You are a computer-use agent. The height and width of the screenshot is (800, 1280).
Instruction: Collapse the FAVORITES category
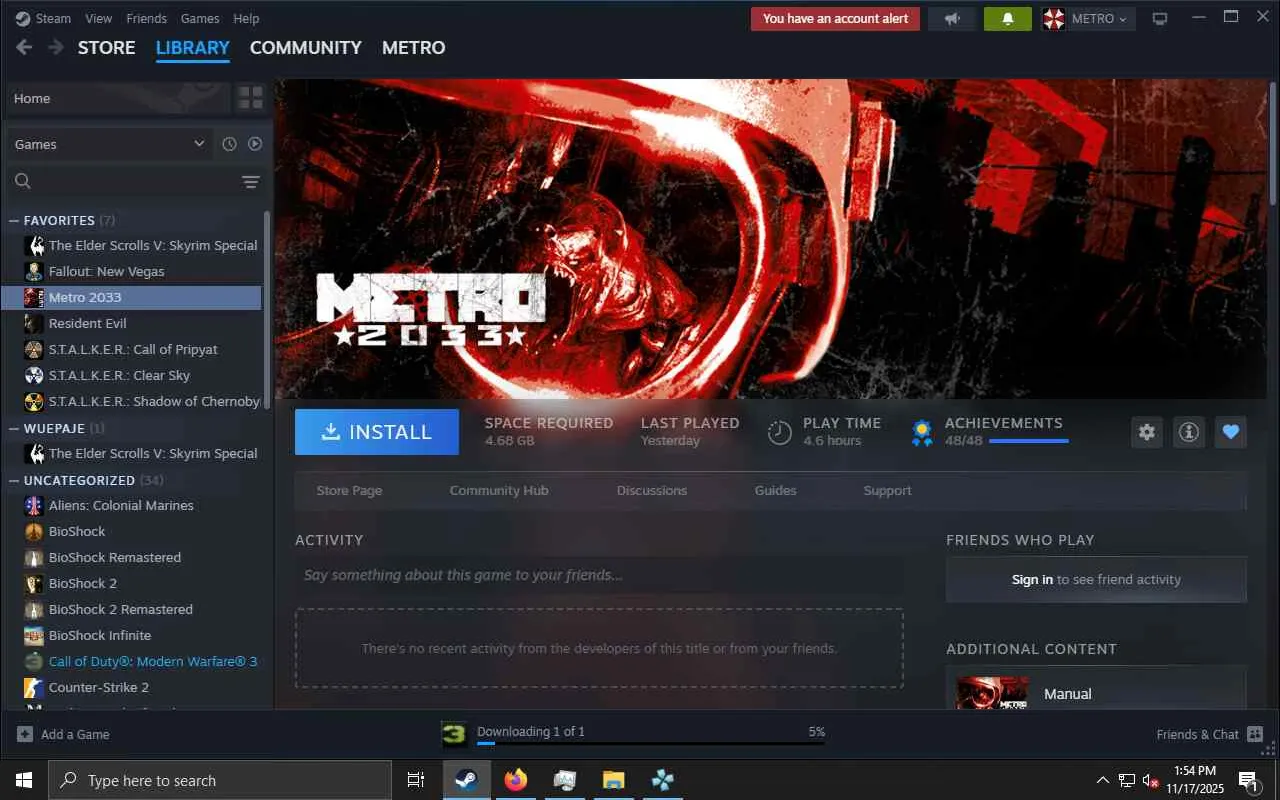[x=14, y=220]
